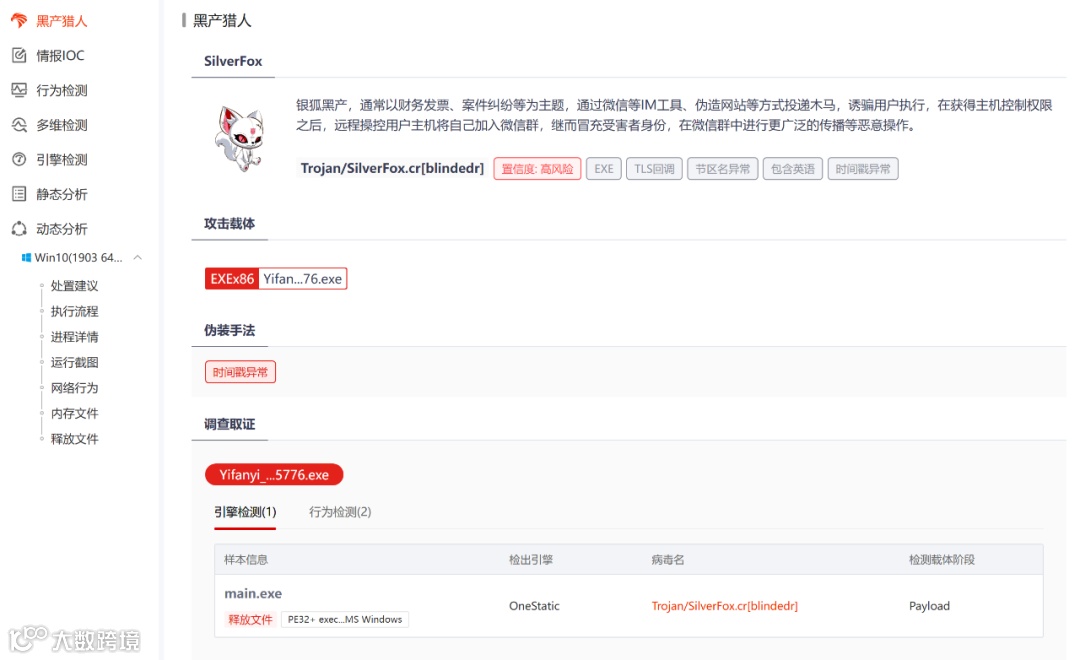Click the Yifanyi_...5776.exe red pill

coord(274,475)
